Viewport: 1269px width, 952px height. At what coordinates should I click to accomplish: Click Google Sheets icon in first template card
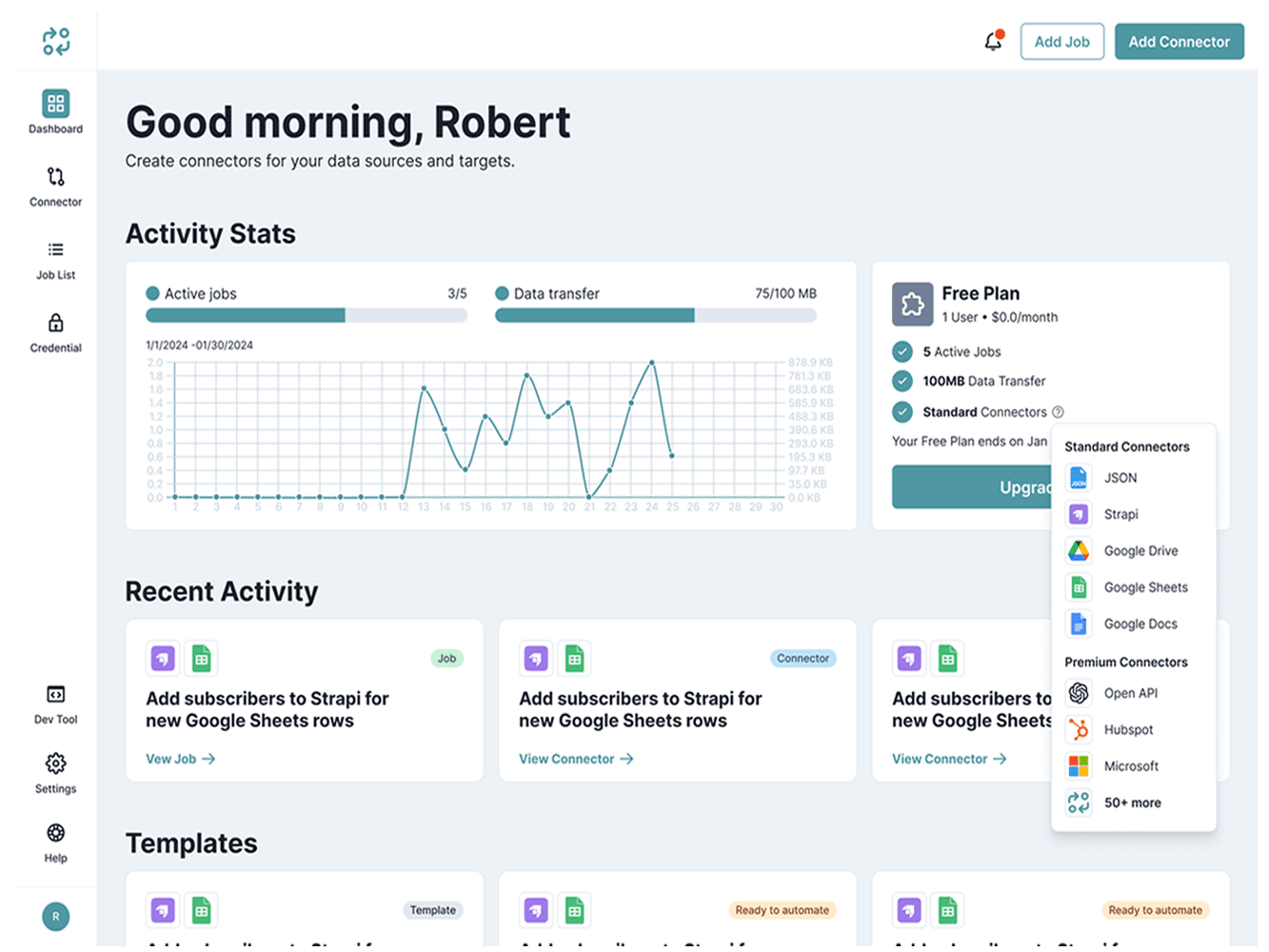[x=201, y=910]
